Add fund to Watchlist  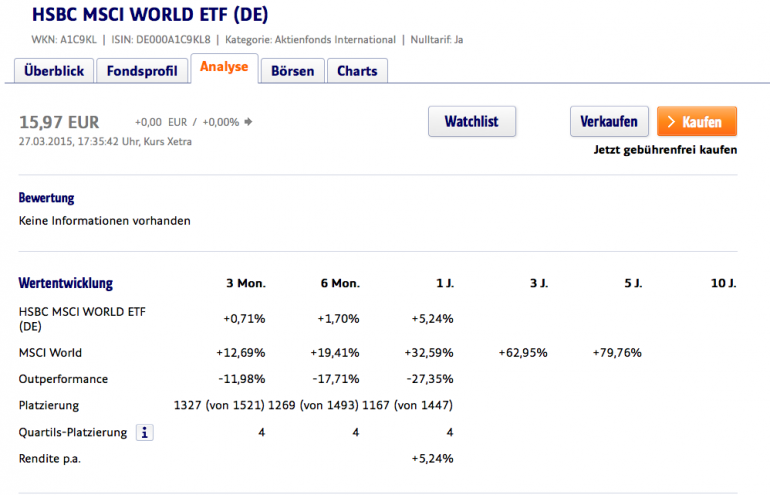click(472, 121)
